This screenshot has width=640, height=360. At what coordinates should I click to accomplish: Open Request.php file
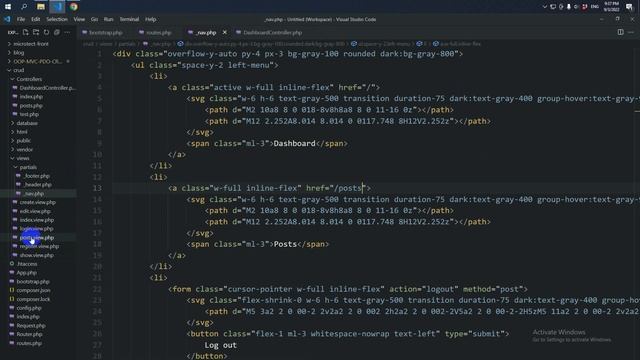point(31,326)
